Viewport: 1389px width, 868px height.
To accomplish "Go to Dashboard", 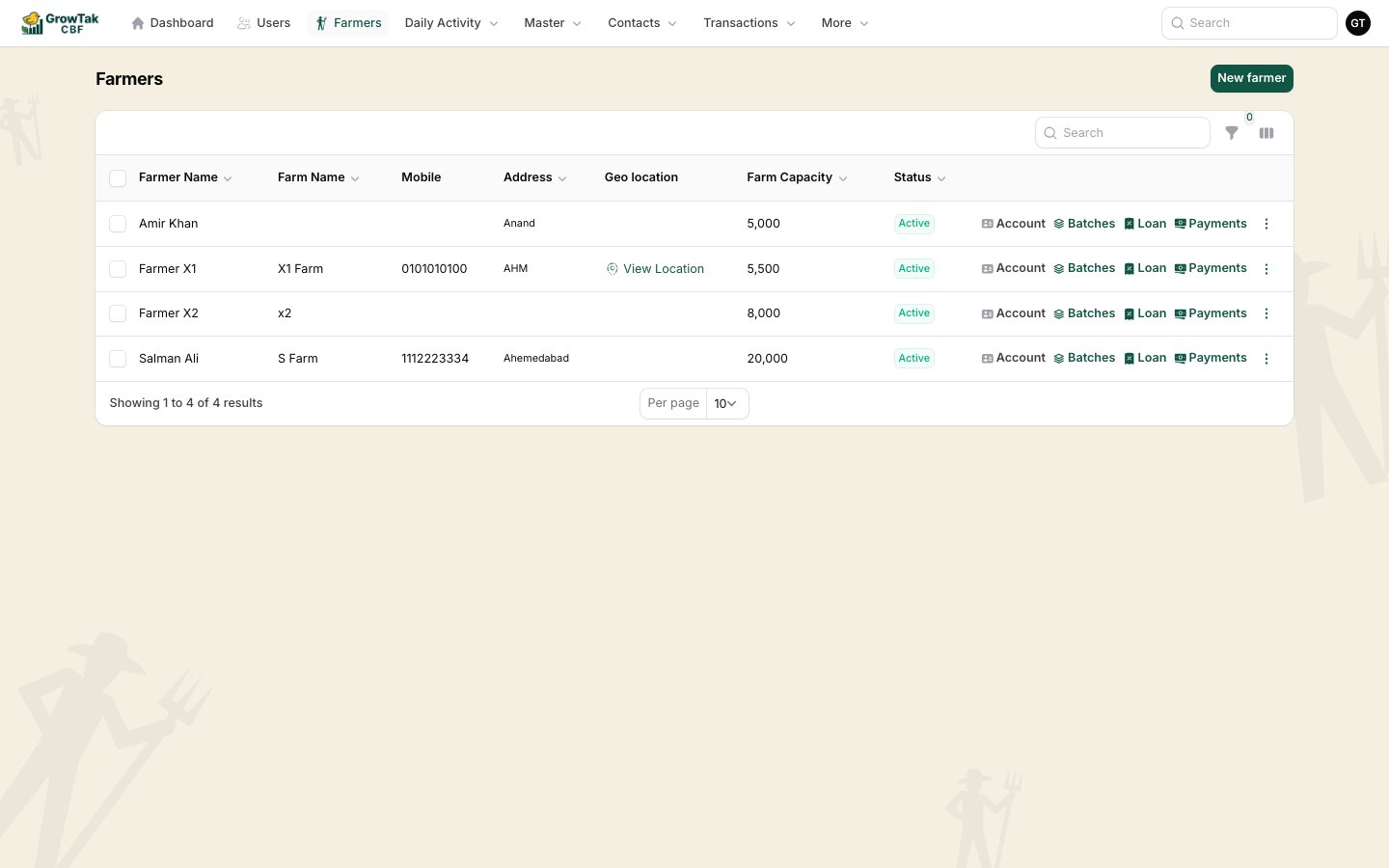I will 173,23.
